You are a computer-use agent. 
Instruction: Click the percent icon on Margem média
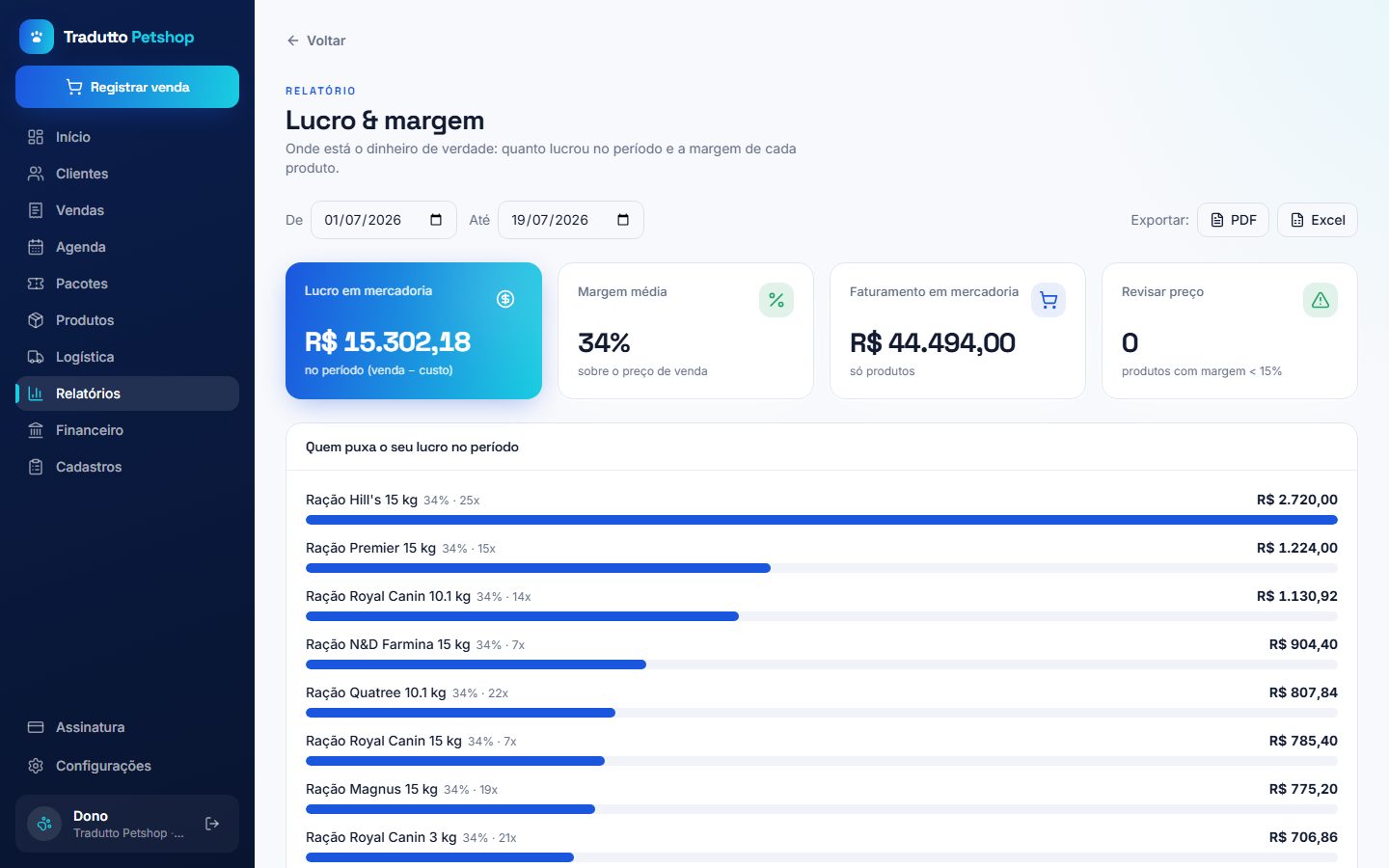pyautogui.click(x=776, y=300)
